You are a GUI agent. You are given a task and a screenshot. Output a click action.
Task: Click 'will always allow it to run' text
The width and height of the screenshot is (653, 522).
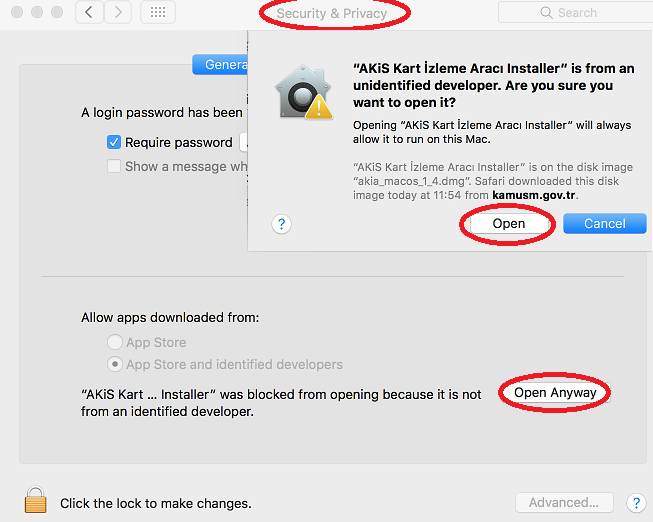pos(492,132)
